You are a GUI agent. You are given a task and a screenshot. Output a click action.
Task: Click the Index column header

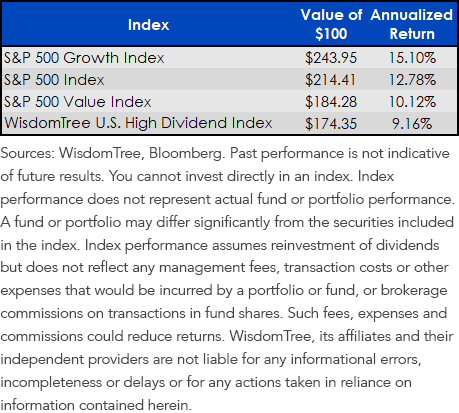pyautogui.click(x=148, y=25)
